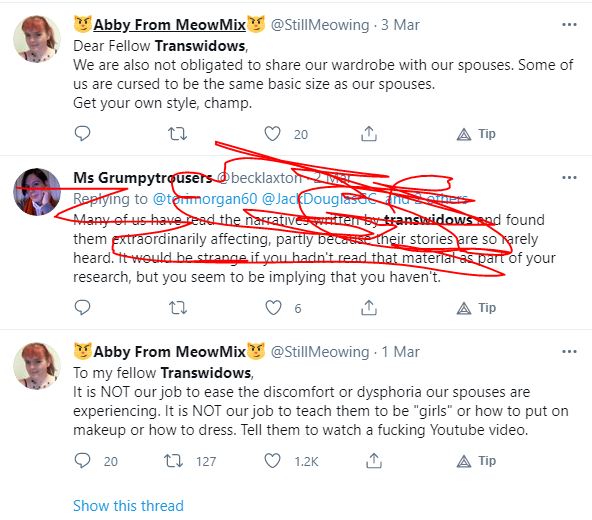Show this thread link
Viewport: 592px width, 520px height.
128,506
